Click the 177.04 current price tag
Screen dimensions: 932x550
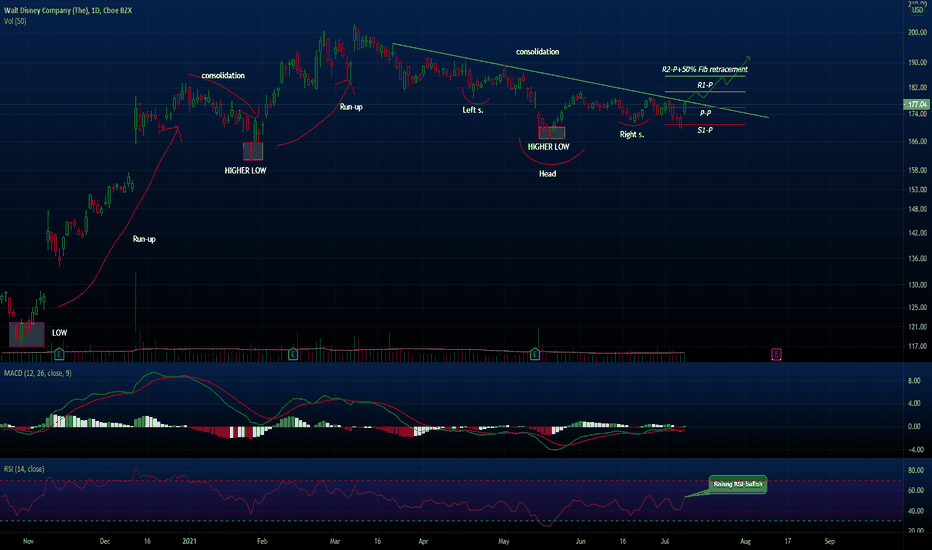pyautogui.click(x=917, y=105)
